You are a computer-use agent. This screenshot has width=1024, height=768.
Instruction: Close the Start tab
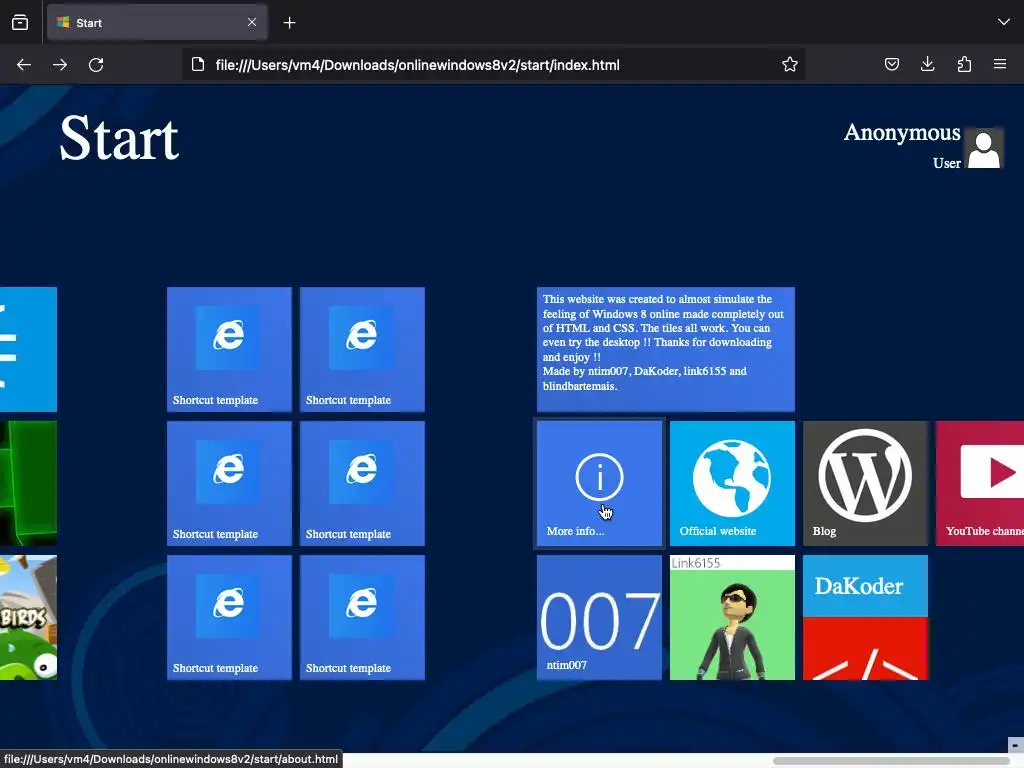click(252, 22)
